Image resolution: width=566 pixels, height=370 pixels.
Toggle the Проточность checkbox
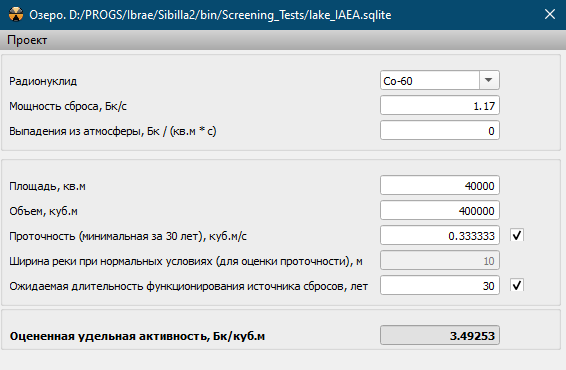click(517, 235)
